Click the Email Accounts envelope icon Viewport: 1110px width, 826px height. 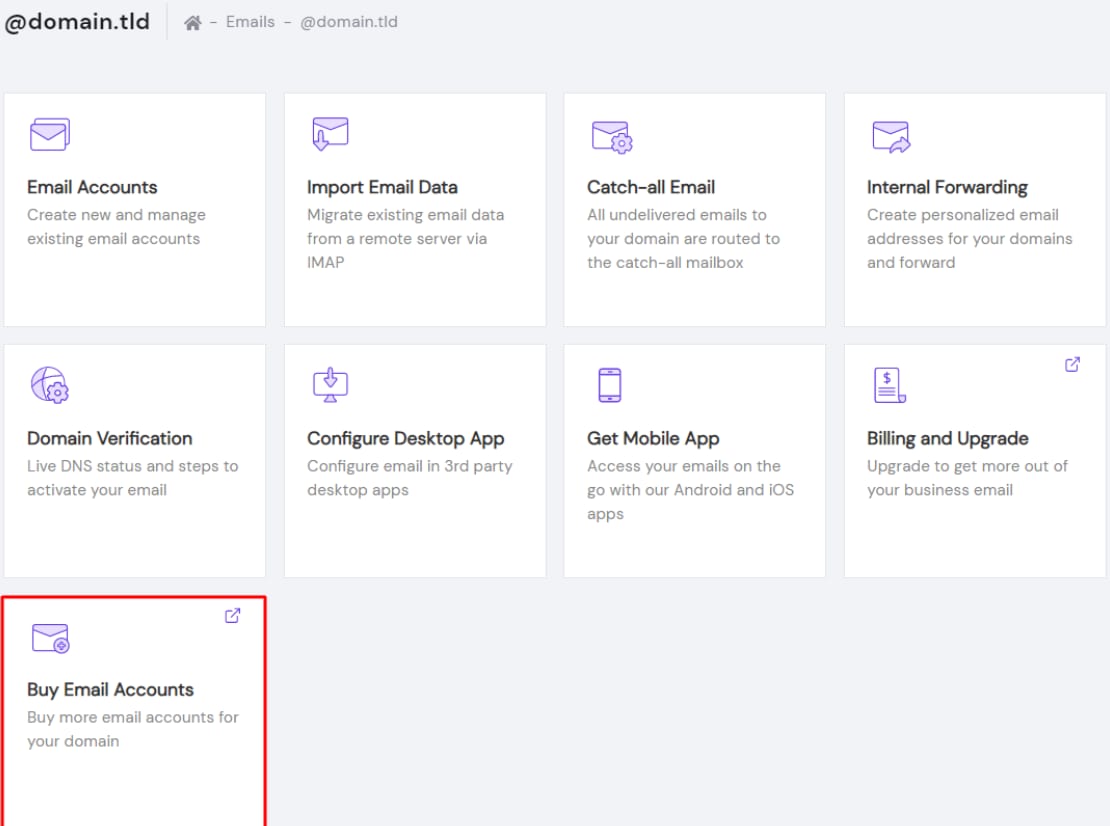coord(49,135)
